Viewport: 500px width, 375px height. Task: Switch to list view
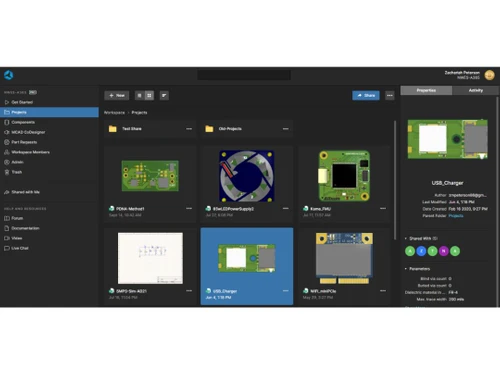pyautogui.click(x=140, y=95)
